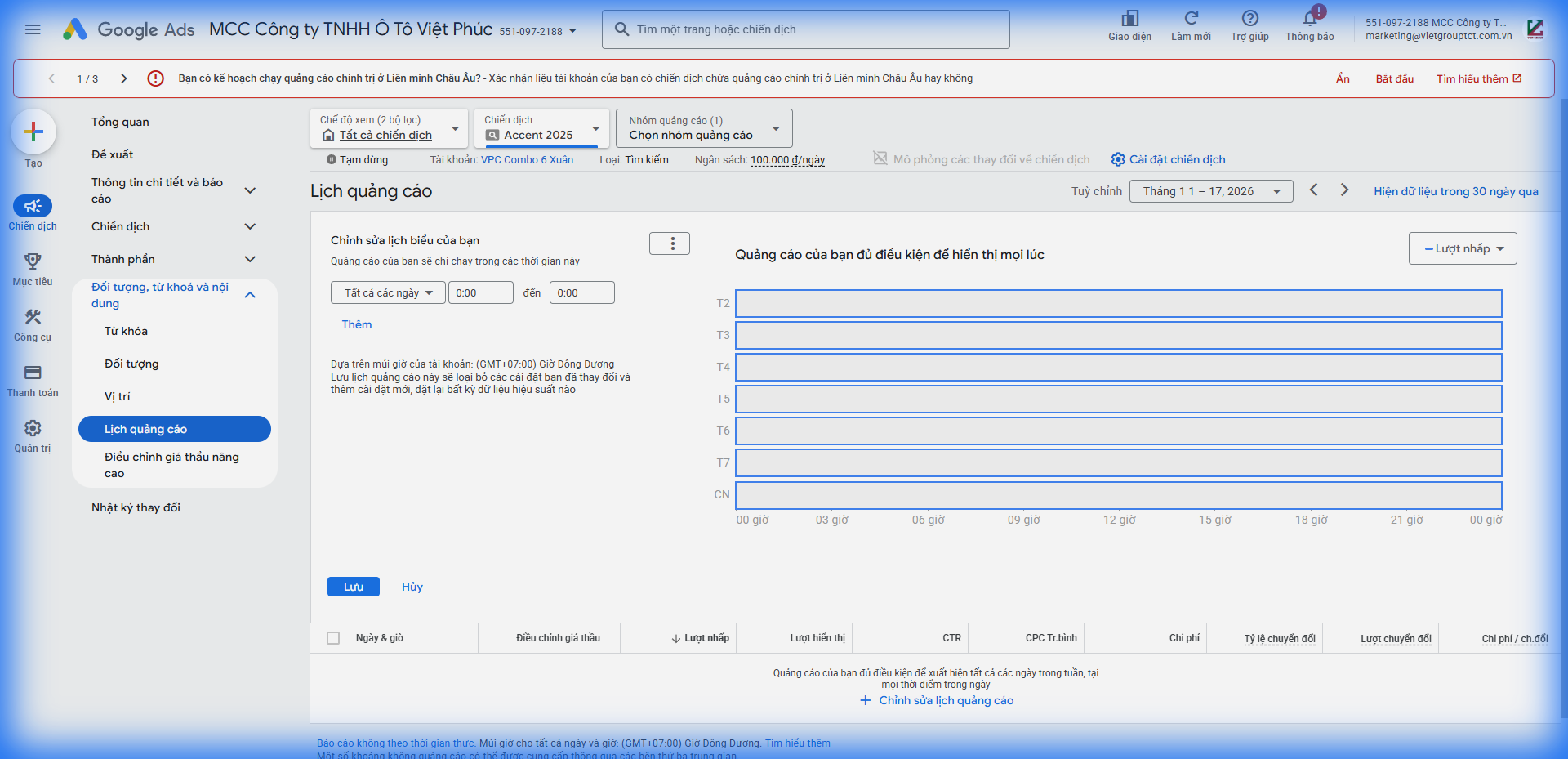Click the Làm mới refresh icon

tap(1191, 19)
